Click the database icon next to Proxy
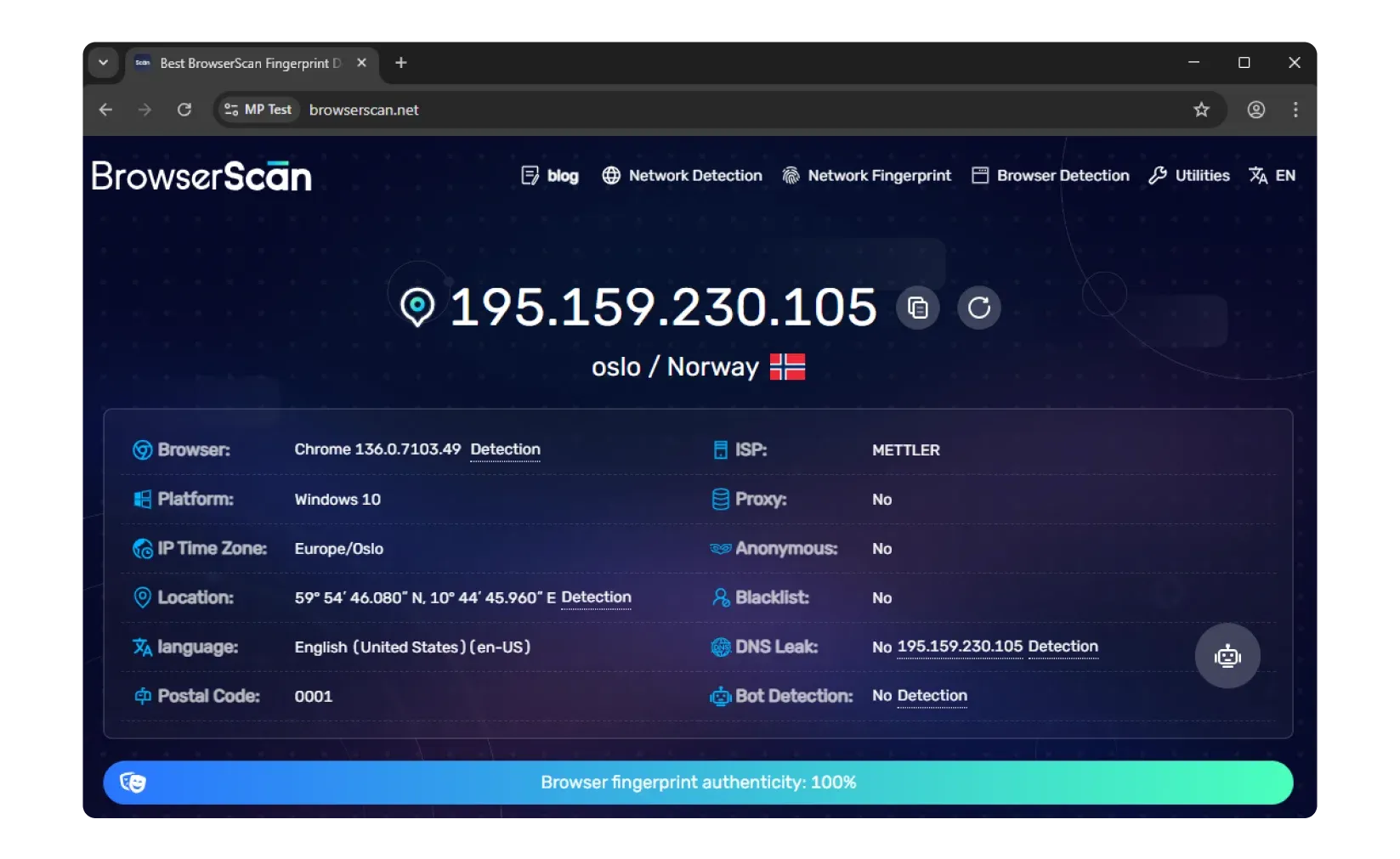This screenshot has width=1400, height=859. pos(721,500)
